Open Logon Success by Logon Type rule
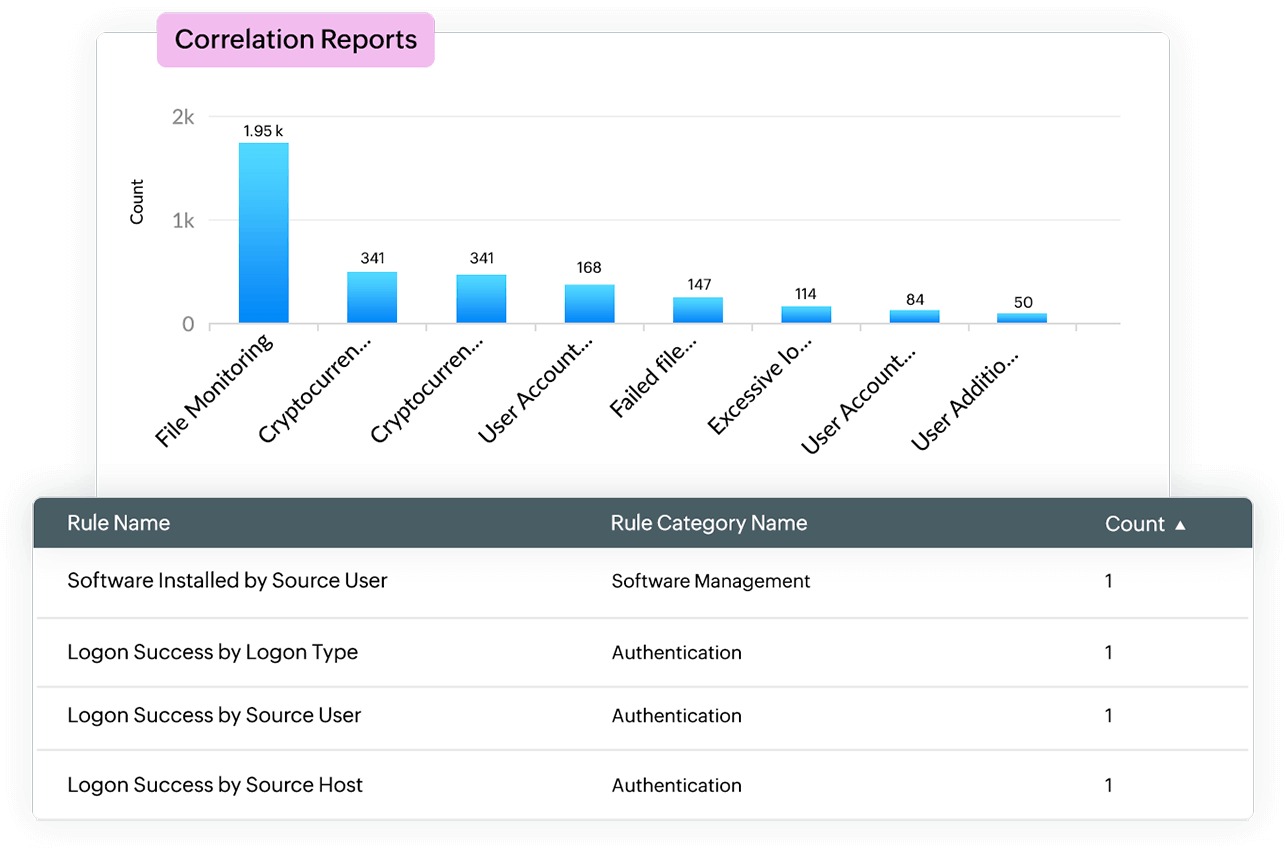This screenshot has width=1286, height=853. click(x=212, y=652)
